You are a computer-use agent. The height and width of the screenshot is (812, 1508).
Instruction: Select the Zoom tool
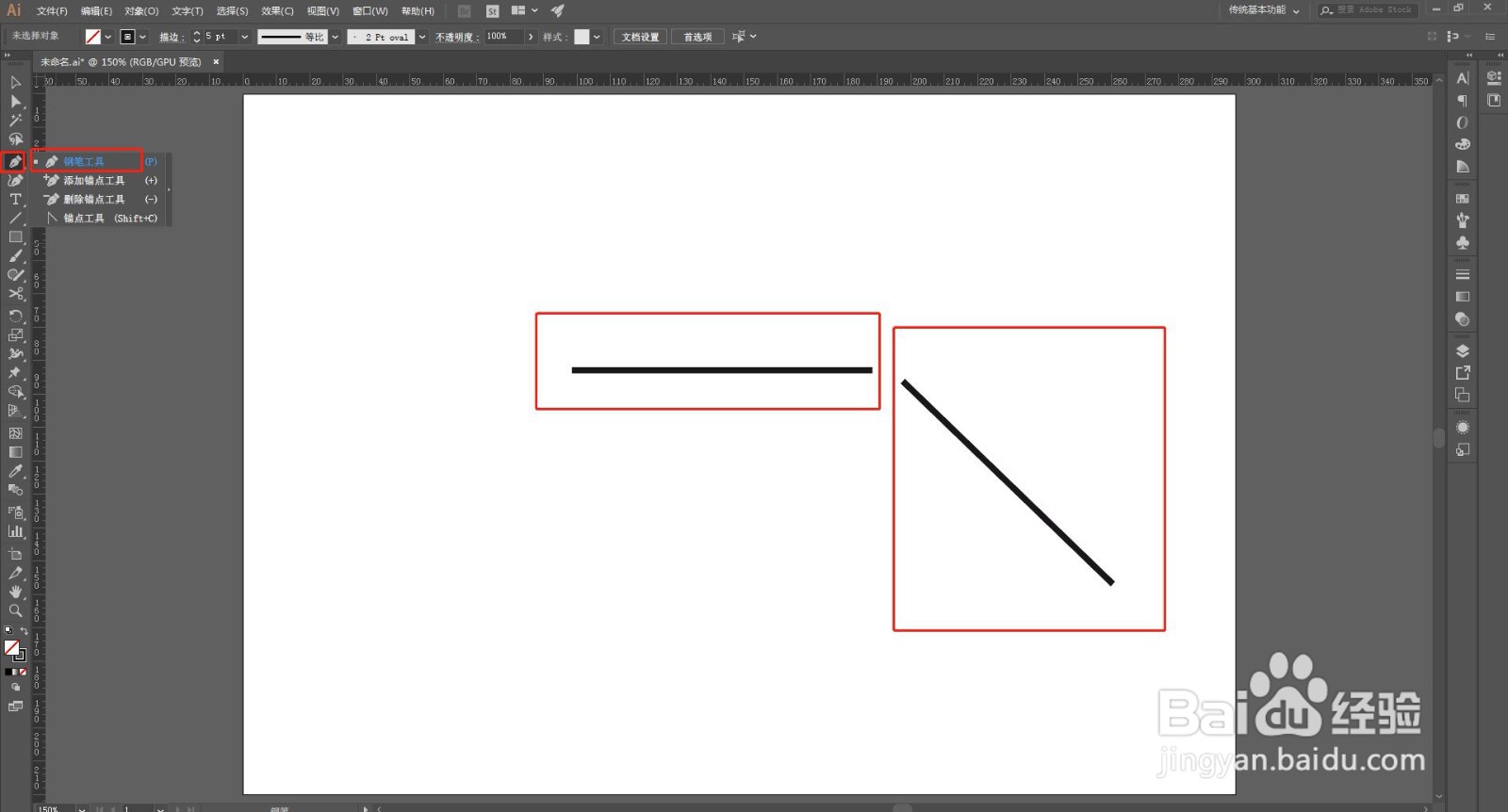coord(15,610)
